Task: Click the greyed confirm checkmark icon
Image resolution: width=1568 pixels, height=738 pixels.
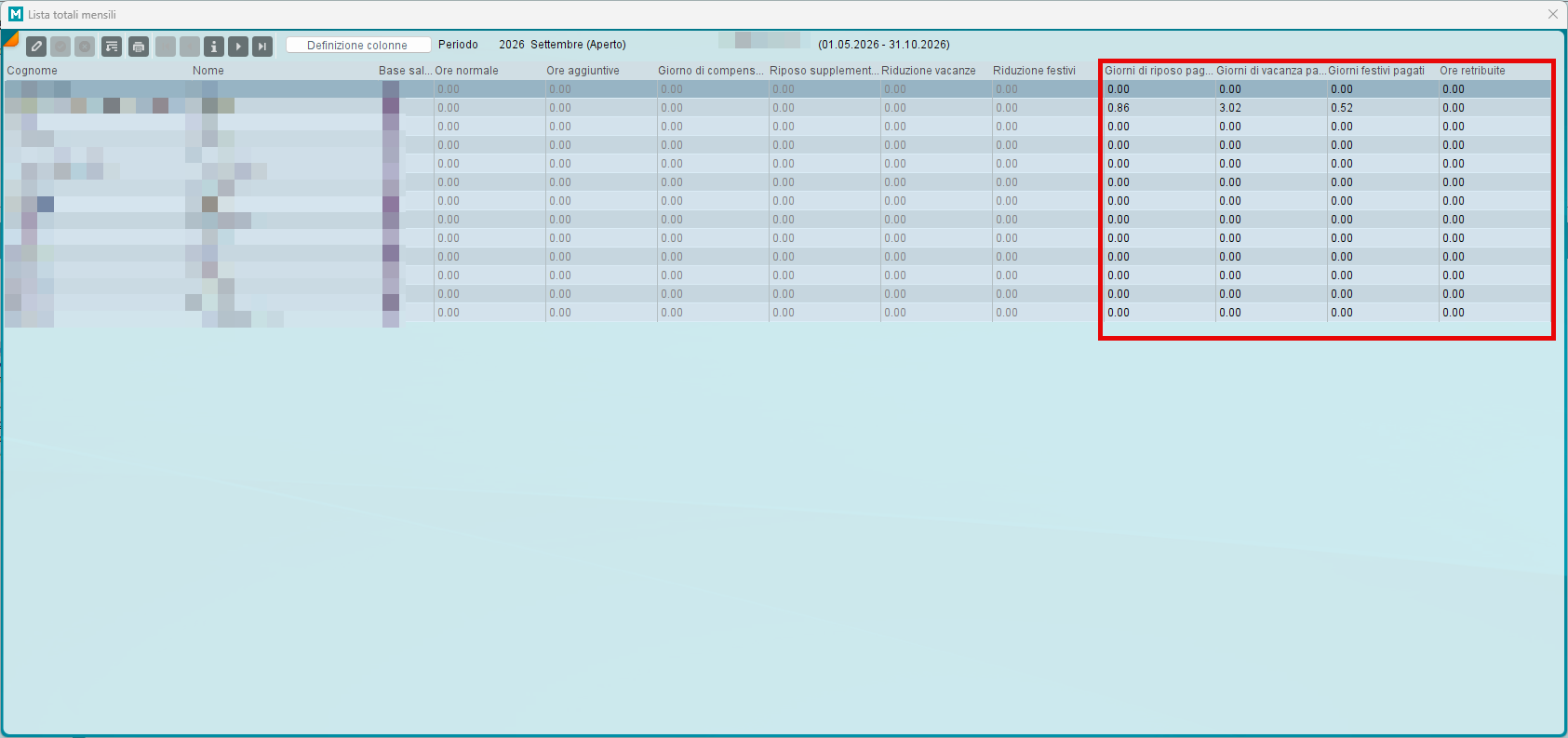Action: pos(60,46)
